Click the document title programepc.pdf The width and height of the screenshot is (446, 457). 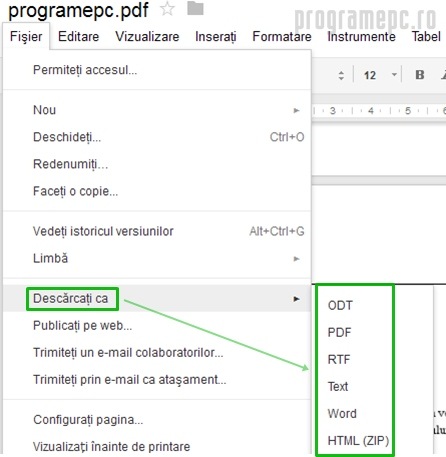coord(78,10)
